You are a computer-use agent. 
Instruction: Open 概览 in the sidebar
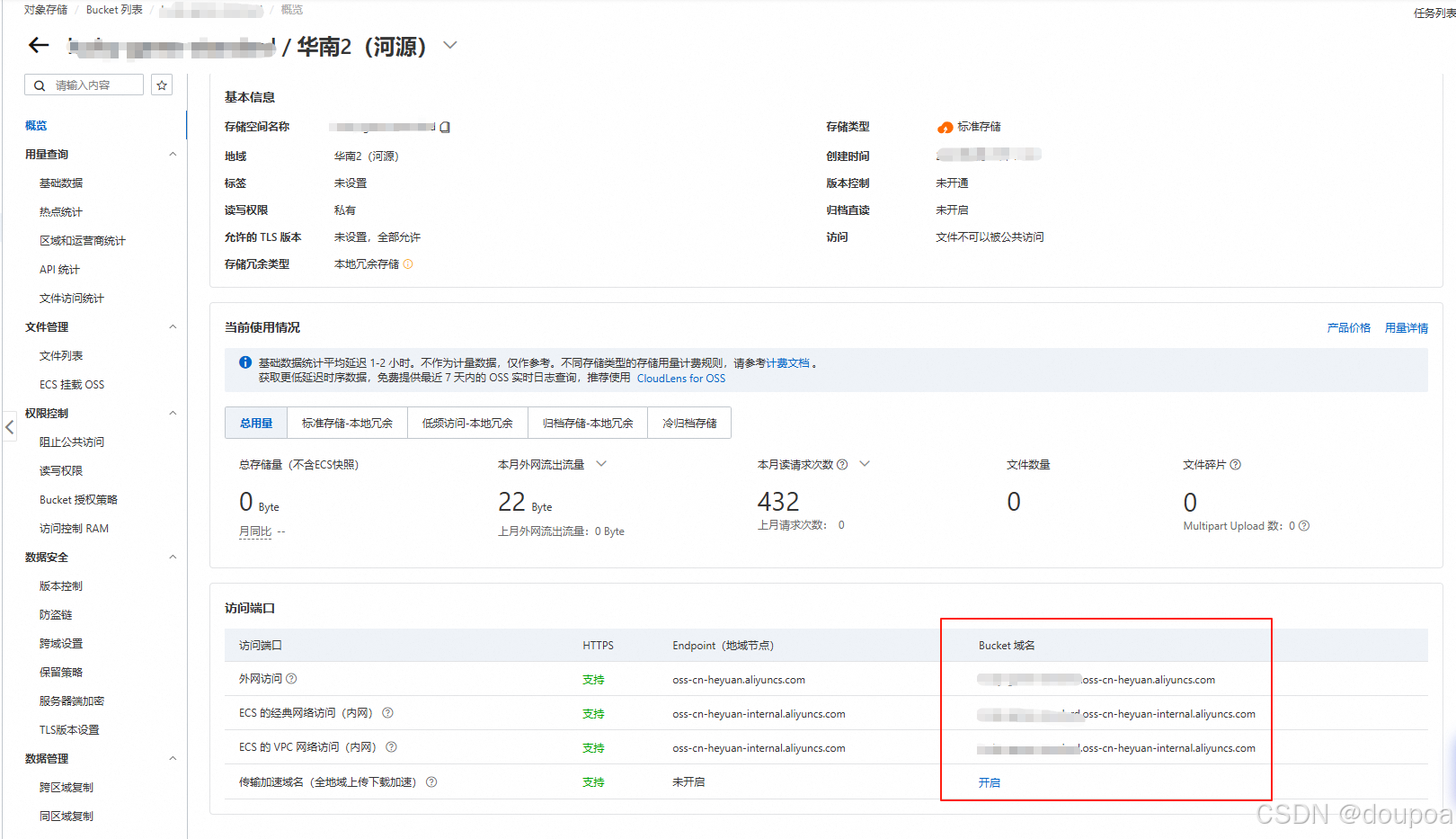36,126
